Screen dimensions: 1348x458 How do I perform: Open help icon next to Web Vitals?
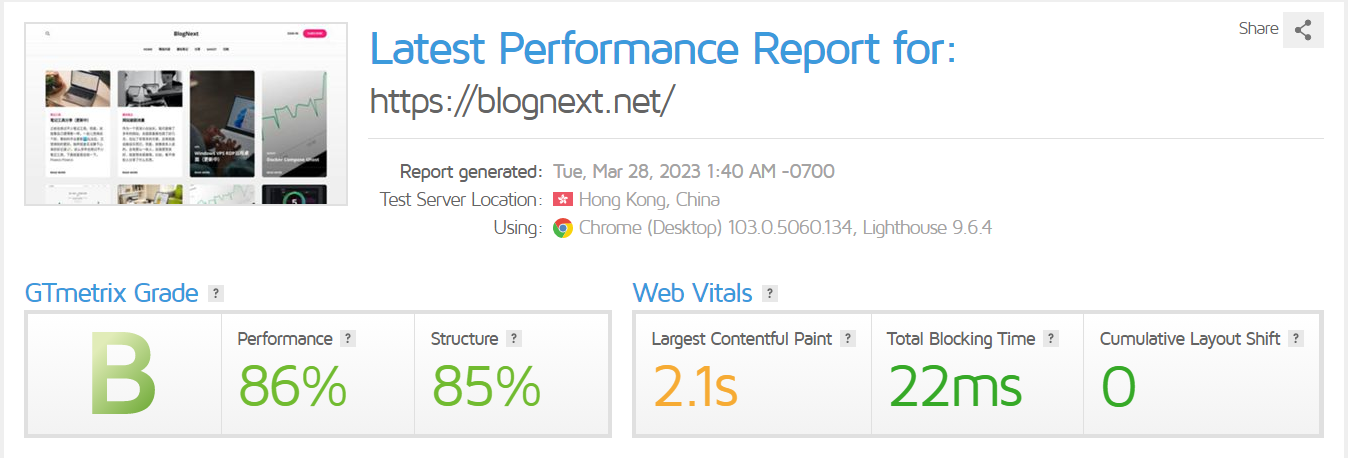[x=770, y=294]
